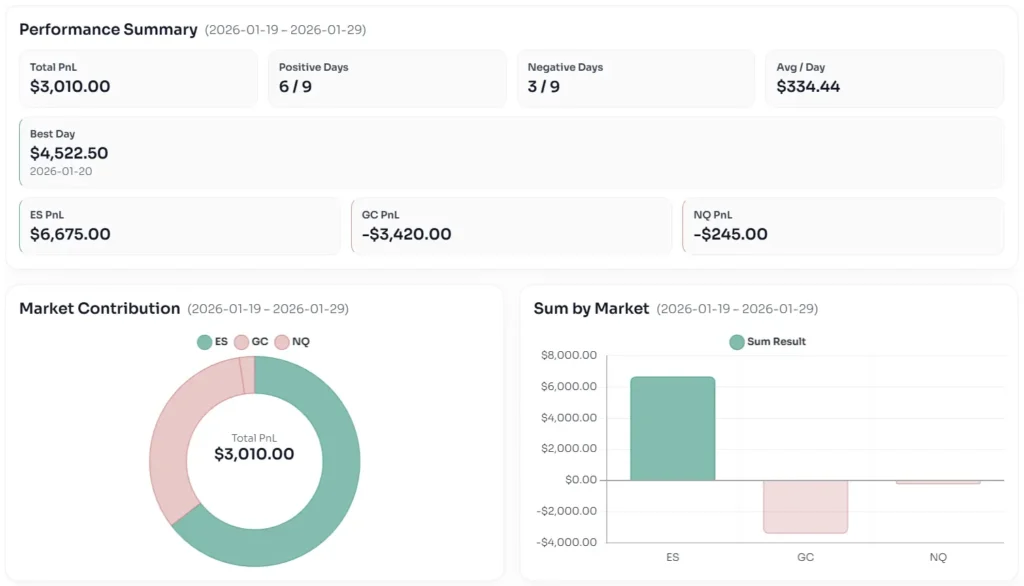
Task: Hide the Sum Result series via legend
Action: pyautogui.click(x=767, y=342)
